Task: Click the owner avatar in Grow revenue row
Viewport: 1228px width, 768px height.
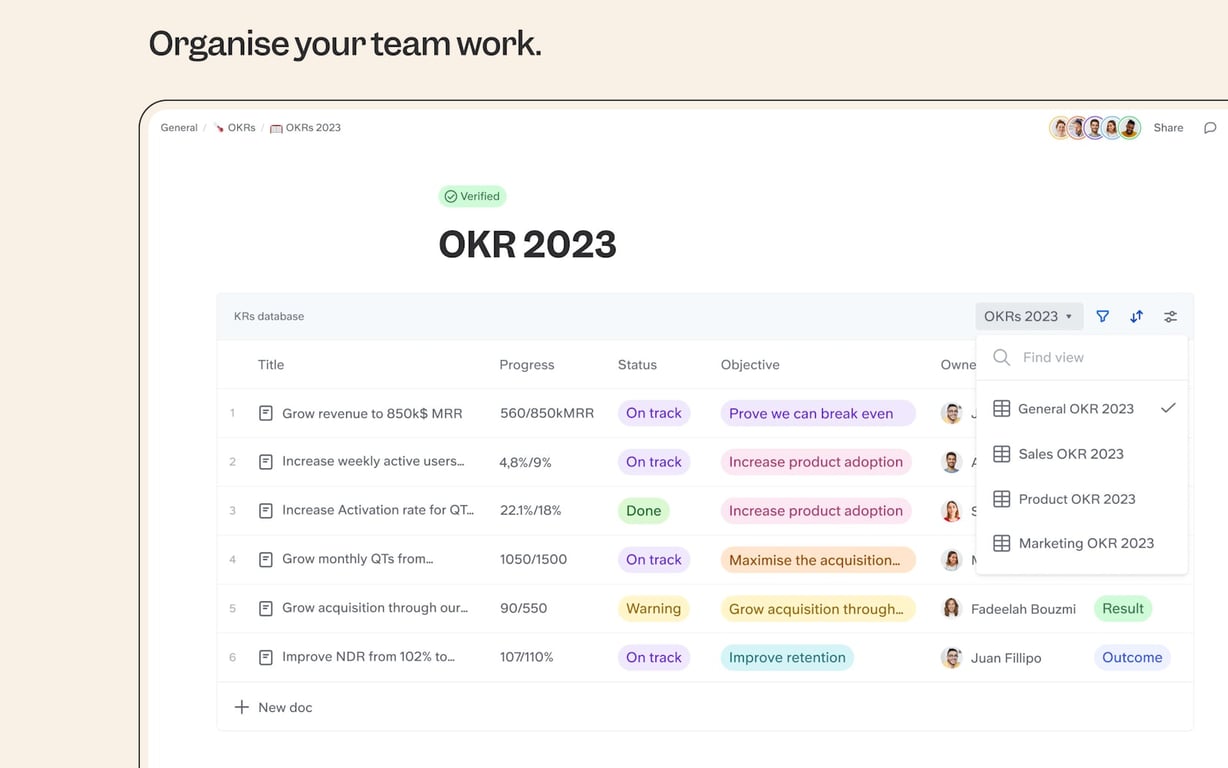Action: click(x=951, y=413)
